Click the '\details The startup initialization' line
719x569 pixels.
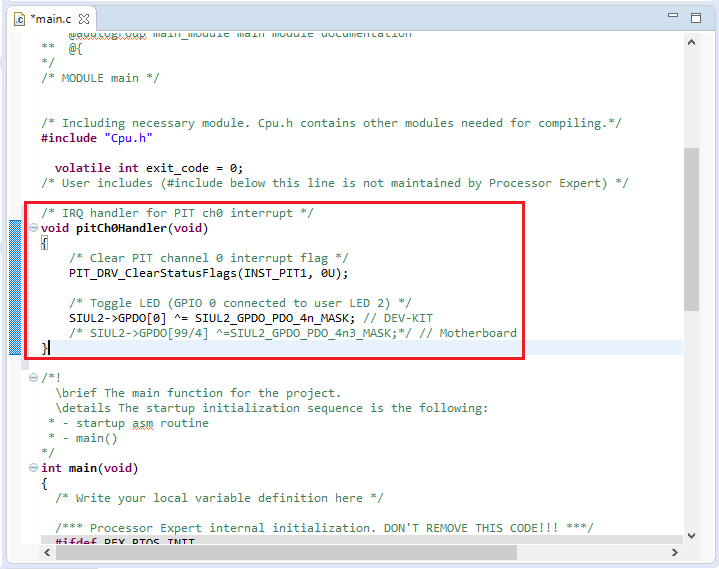pos(272,408)
